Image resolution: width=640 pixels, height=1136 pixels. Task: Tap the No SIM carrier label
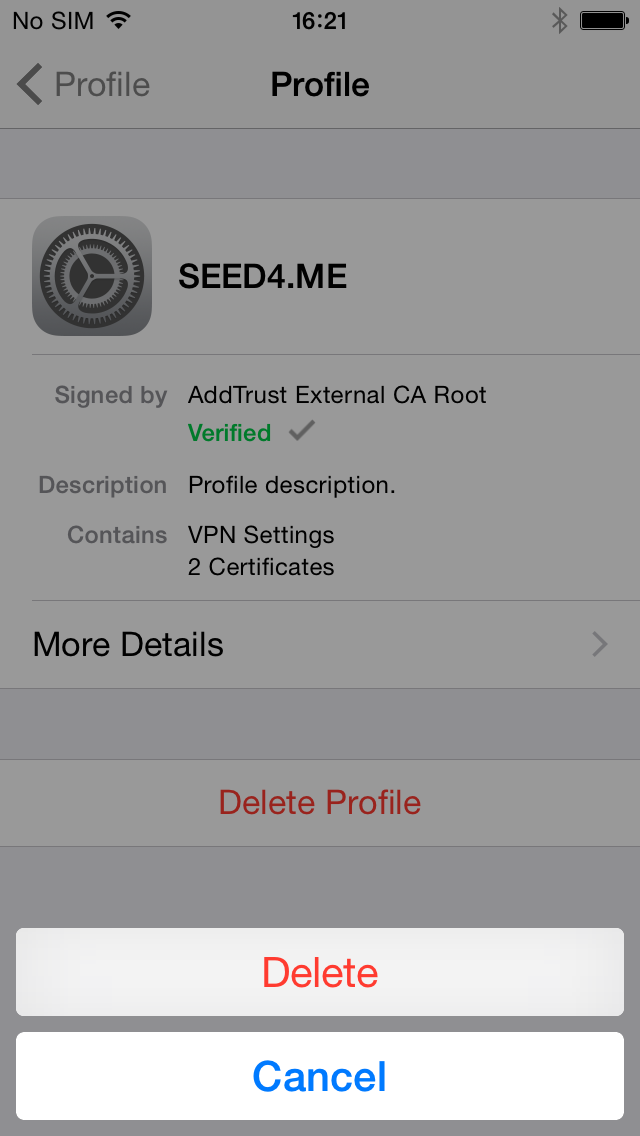[53, 20]
